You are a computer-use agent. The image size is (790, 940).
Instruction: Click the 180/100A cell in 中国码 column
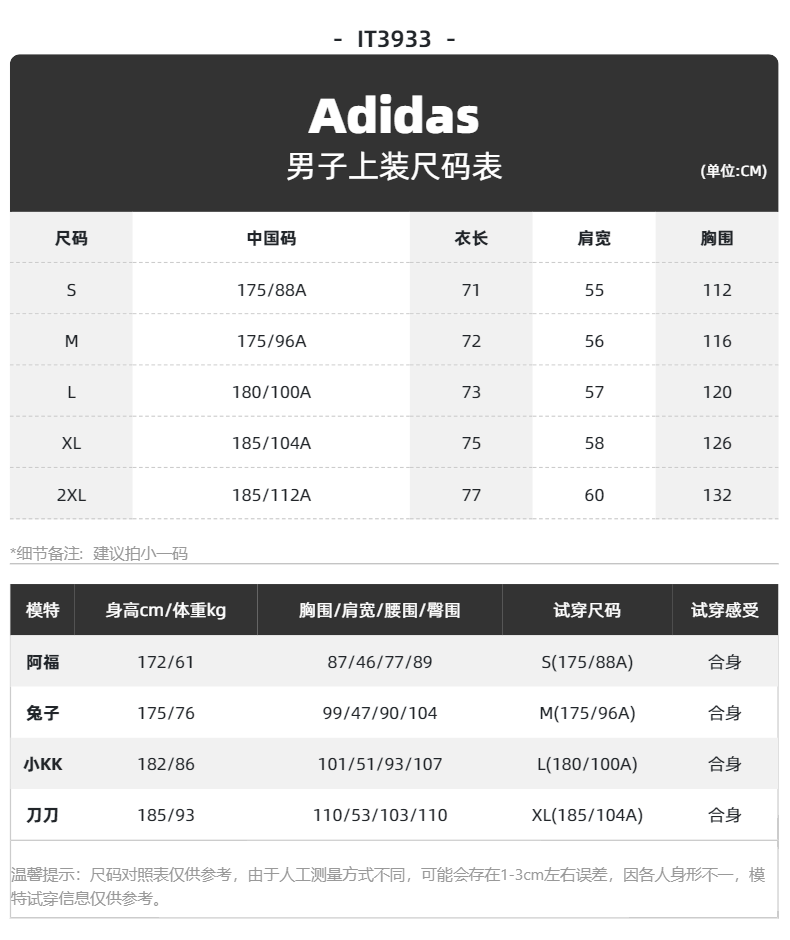[271, 392]
